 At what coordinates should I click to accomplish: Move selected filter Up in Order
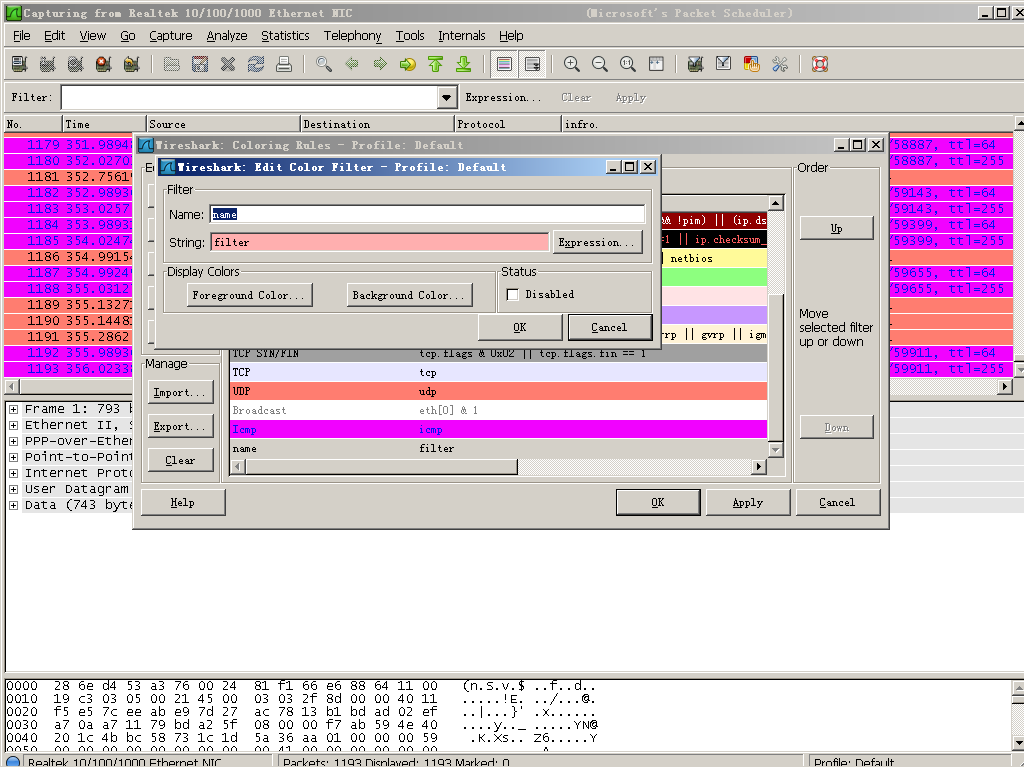(837, 228)
